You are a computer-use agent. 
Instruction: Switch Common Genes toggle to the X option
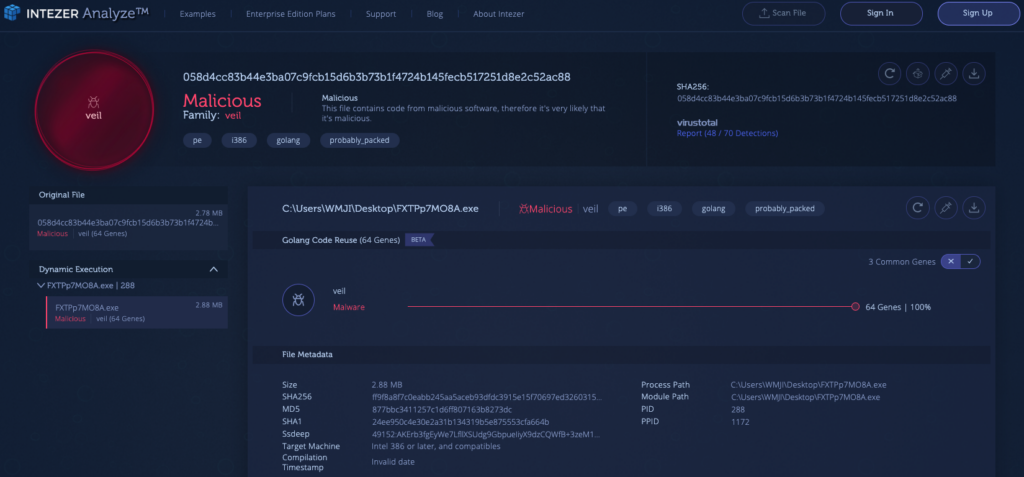tap(951, 261)
